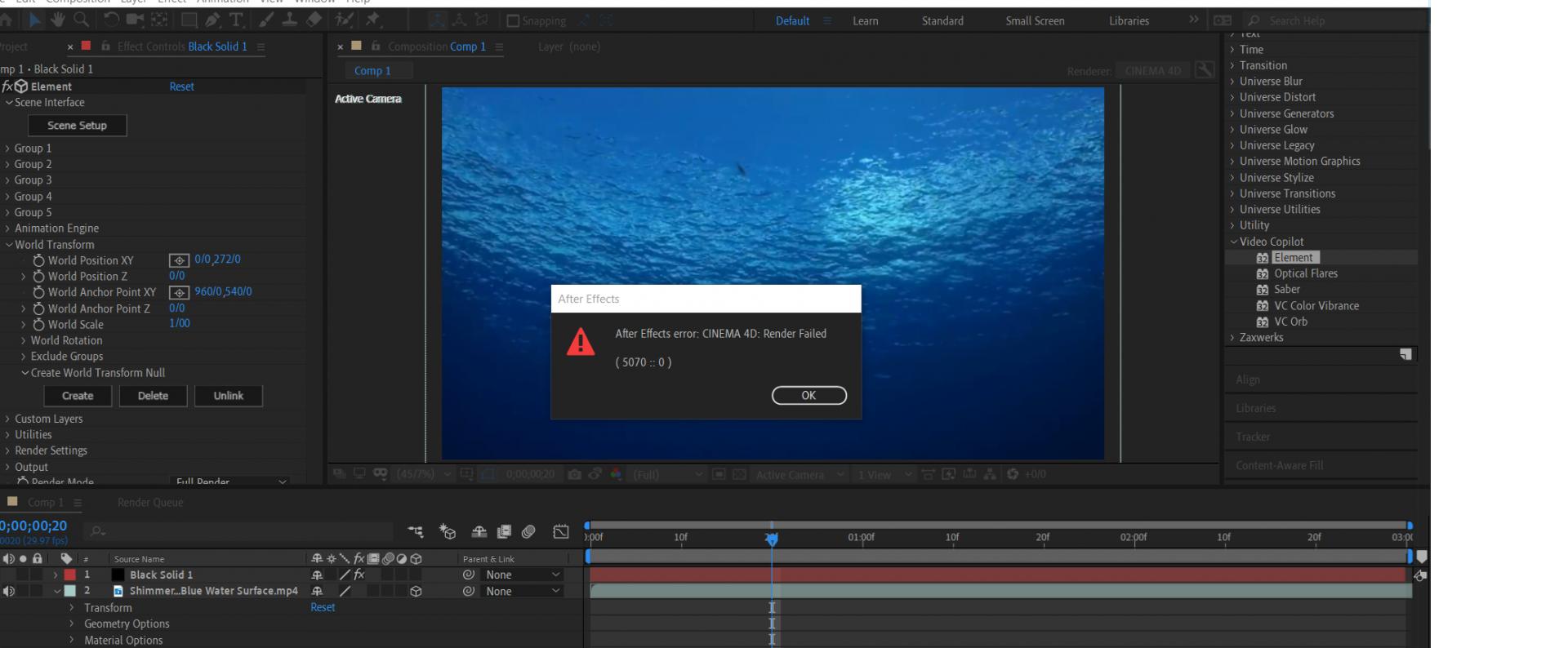1568x648 pixels.
Task: Select the Zoom magnifier tool
Action: [81, 20]
